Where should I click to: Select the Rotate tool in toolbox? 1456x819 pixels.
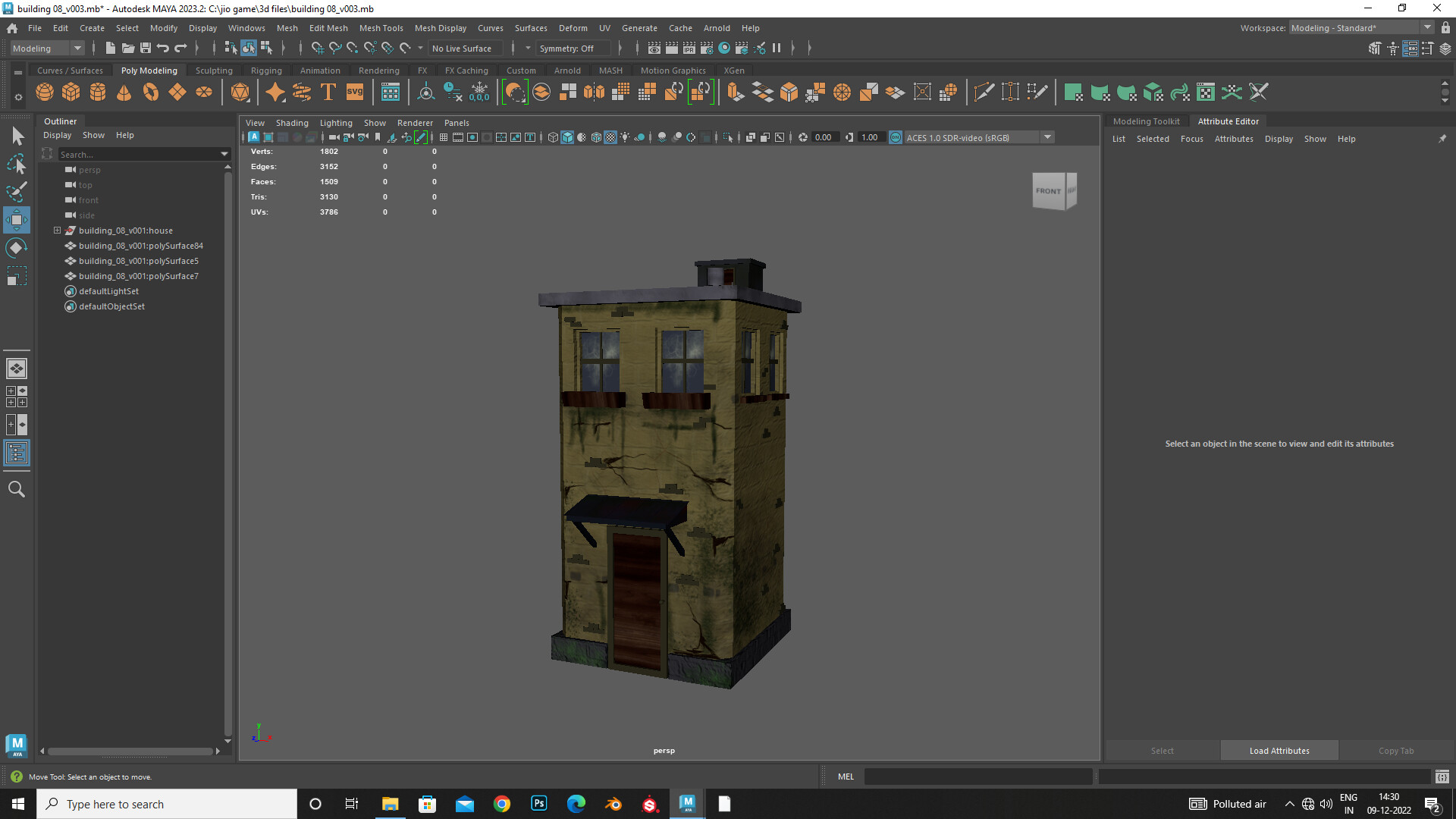click(x=17, y=248)
